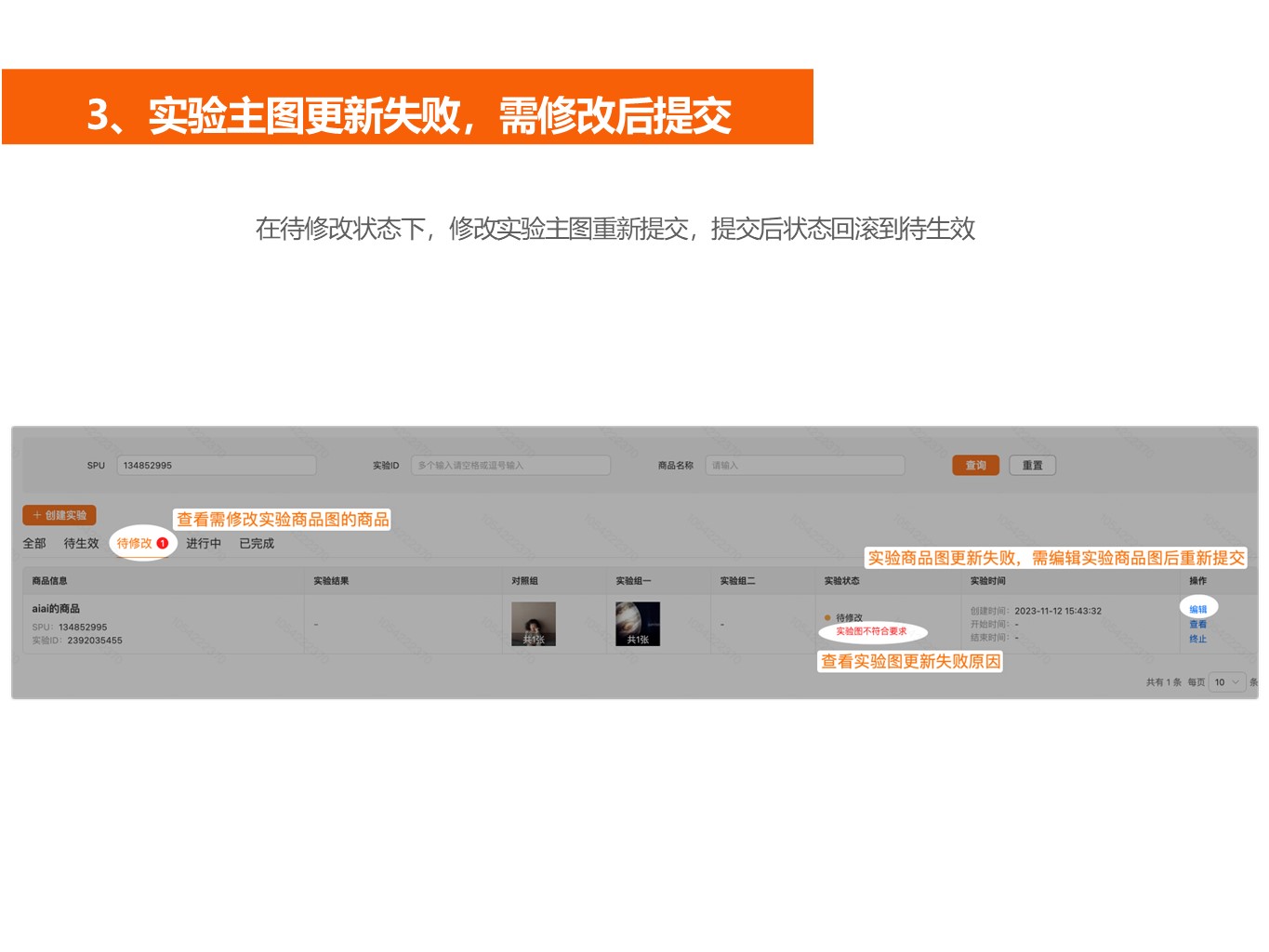Screen dimensions: 1269x952
Task: Click into the 实验ID input field
Action: (x=510, y=466)
